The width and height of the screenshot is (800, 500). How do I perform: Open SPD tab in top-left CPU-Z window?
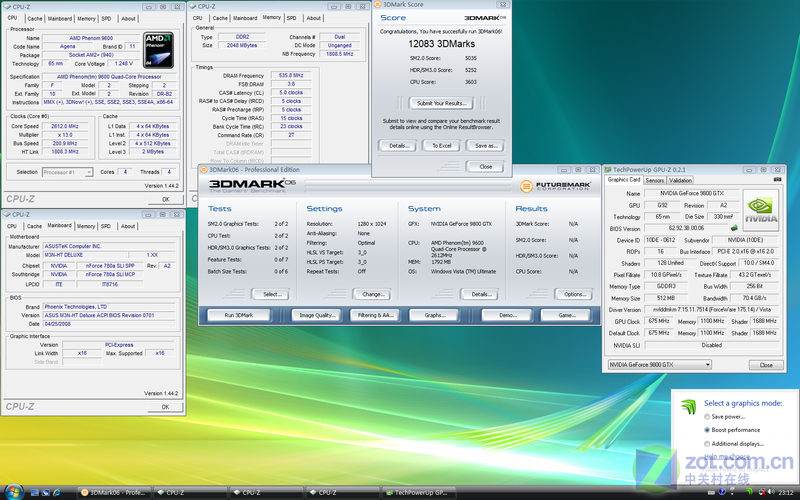pos(106,18)
